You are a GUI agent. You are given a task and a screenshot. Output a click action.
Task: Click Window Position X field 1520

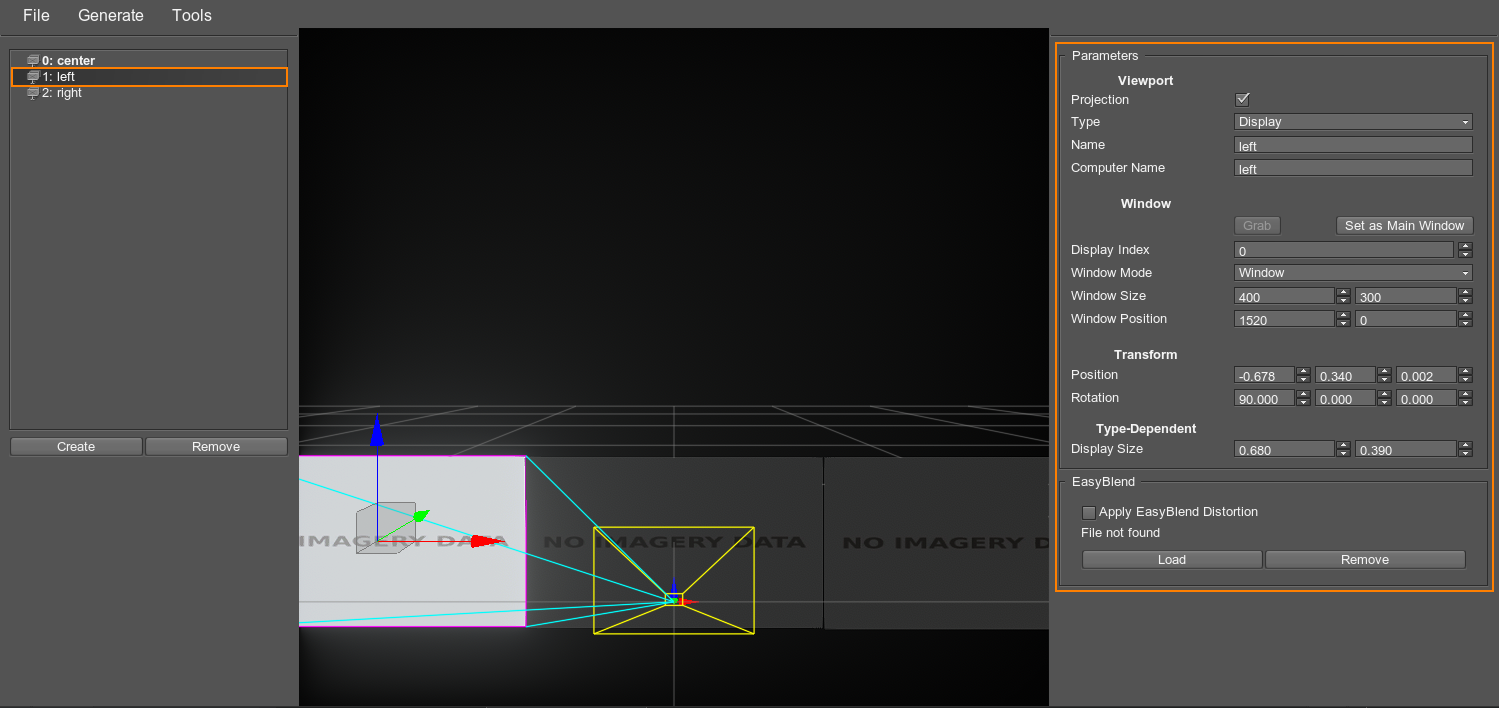[1284, 319]
